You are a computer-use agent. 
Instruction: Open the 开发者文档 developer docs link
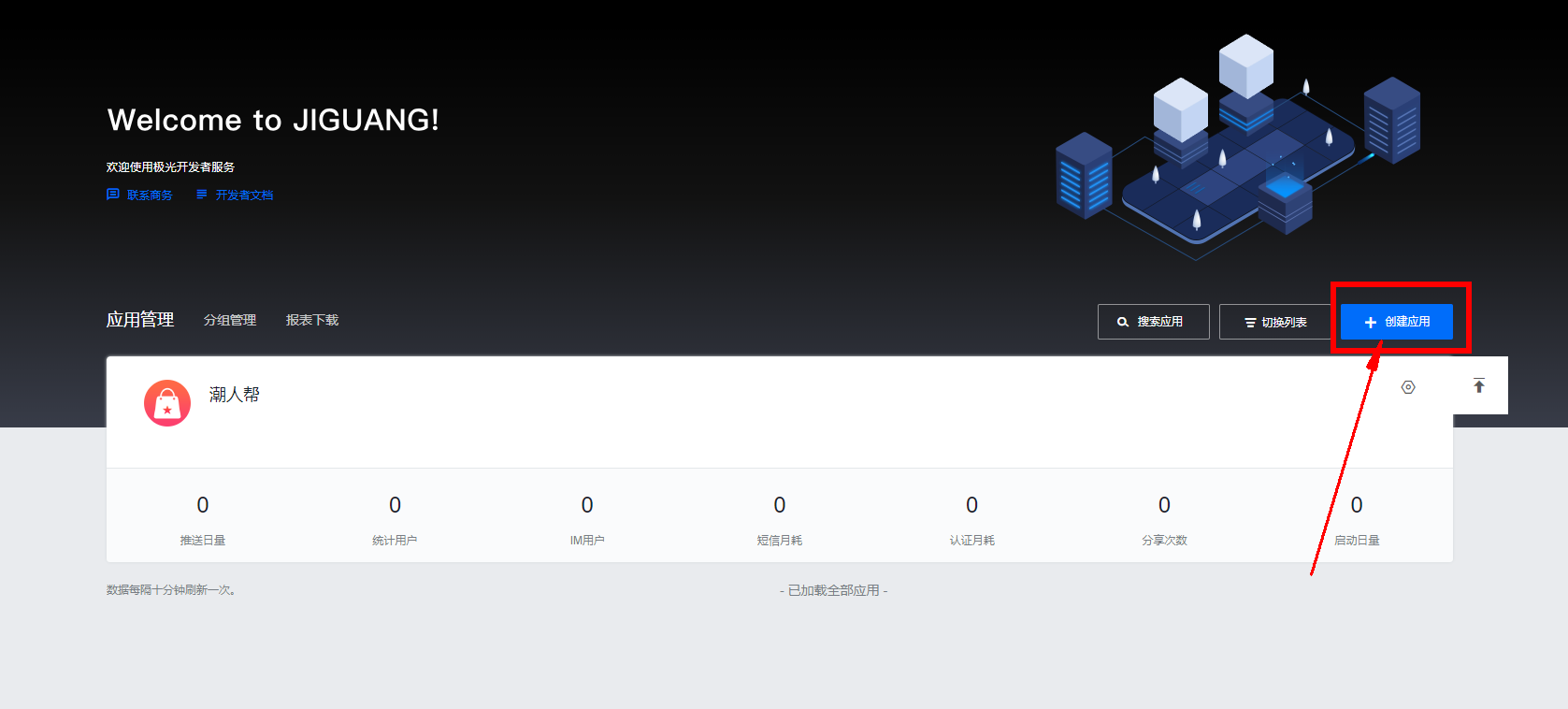click(x=235, y=195)
